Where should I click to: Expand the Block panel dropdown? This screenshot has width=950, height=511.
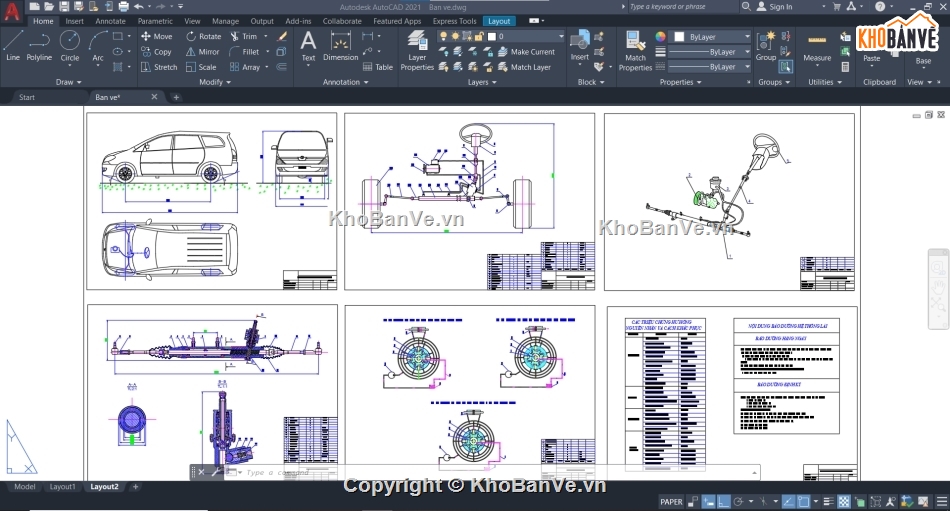[591, 82]
